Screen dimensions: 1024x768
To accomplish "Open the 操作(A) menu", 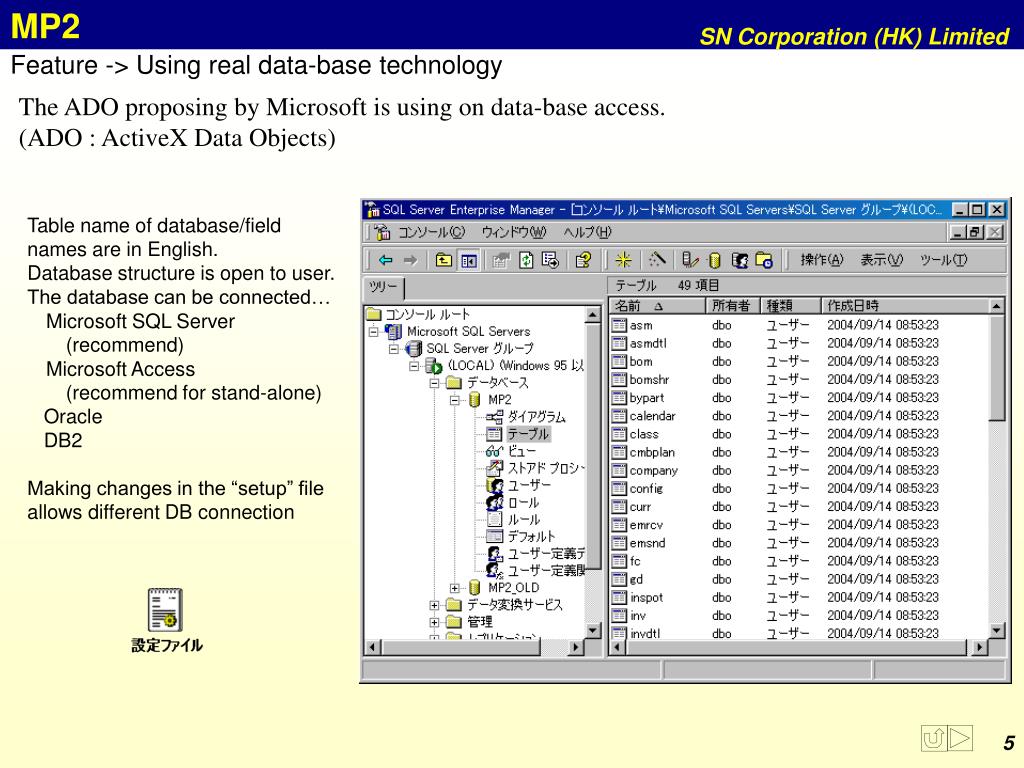I will [x=822, y=261].
